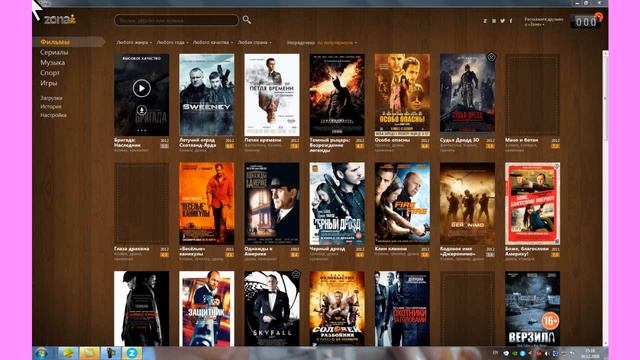The image size is (640, 360).
Task: Open the Весёлые каникулы poster
Action: [207, 203]
